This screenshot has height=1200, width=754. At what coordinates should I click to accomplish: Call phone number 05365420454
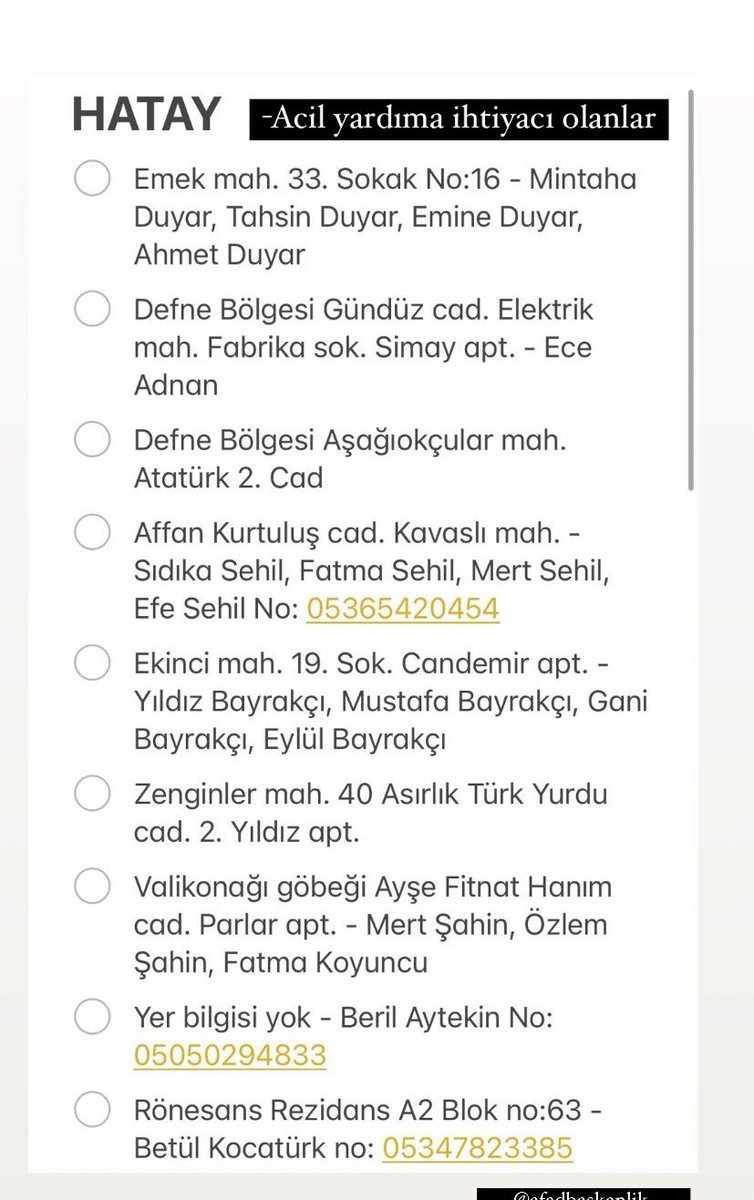click(402, 609)
